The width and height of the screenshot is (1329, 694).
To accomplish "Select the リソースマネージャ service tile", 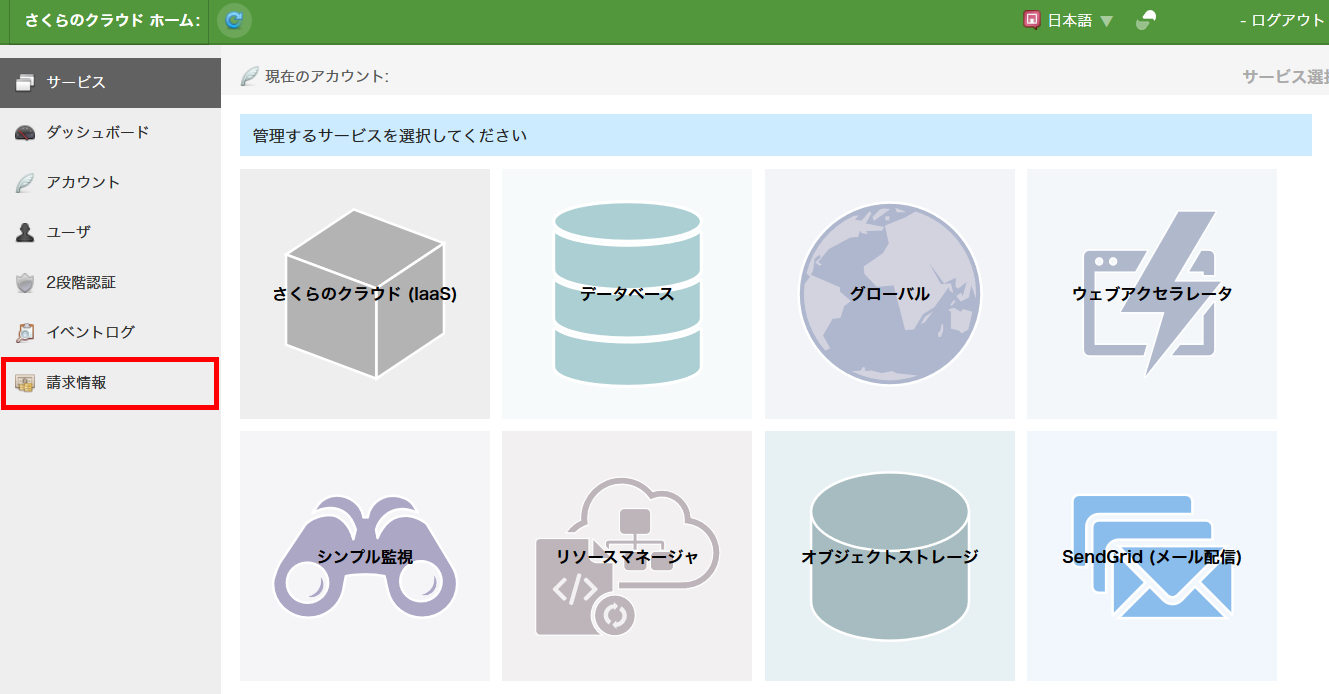I will [627, 556].
